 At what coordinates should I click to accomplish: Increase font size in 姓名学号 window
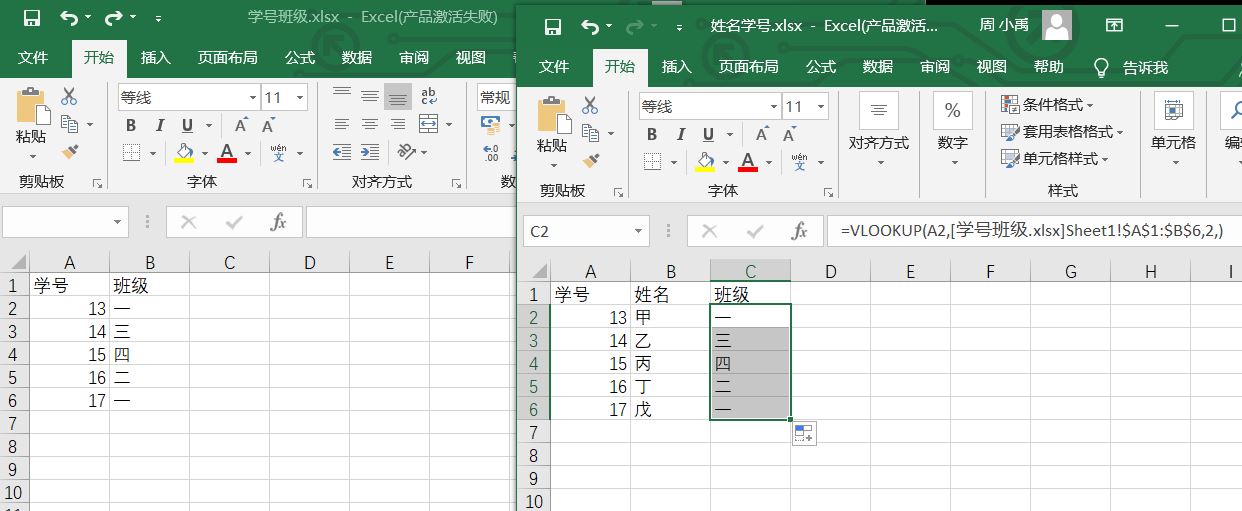(762, 134)
